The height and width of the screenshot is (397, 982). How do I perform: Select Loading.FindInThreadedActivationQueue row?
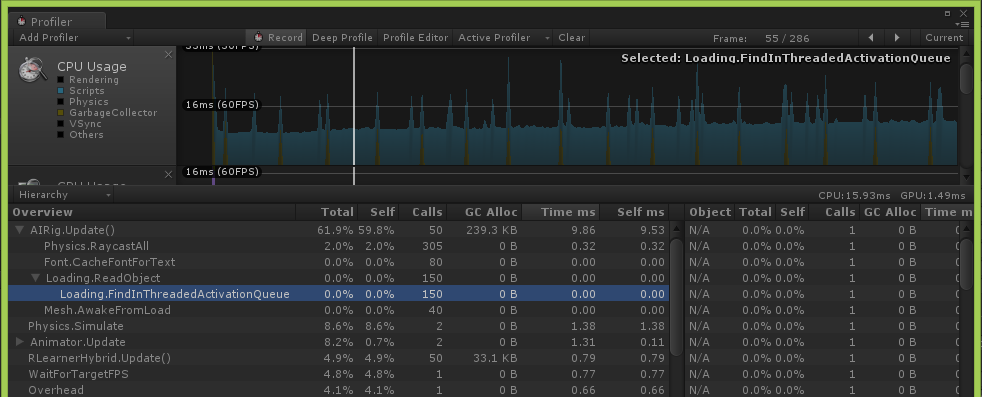point(339,294)
